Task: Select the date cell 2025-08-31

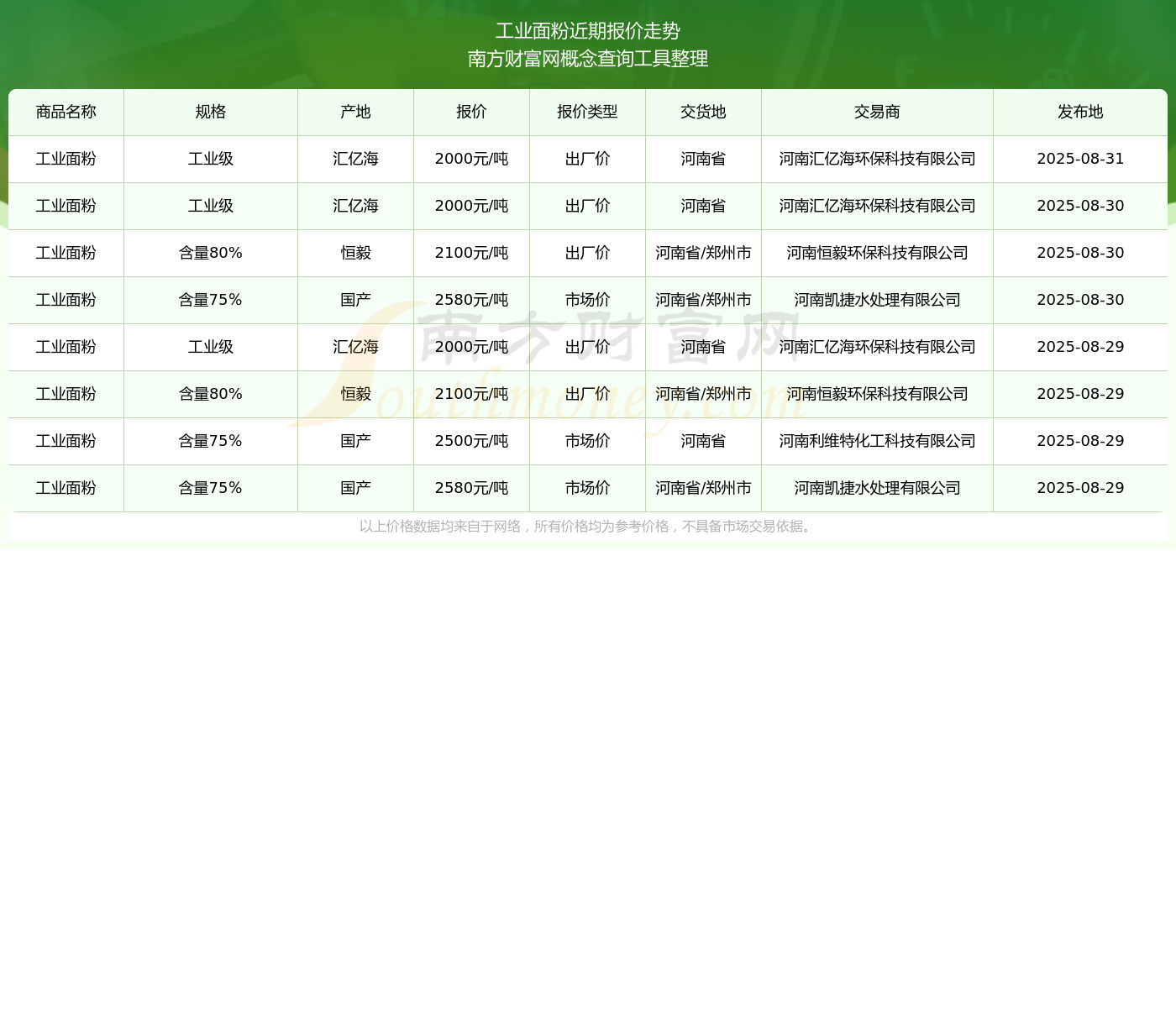Action: pos(1081,159)
